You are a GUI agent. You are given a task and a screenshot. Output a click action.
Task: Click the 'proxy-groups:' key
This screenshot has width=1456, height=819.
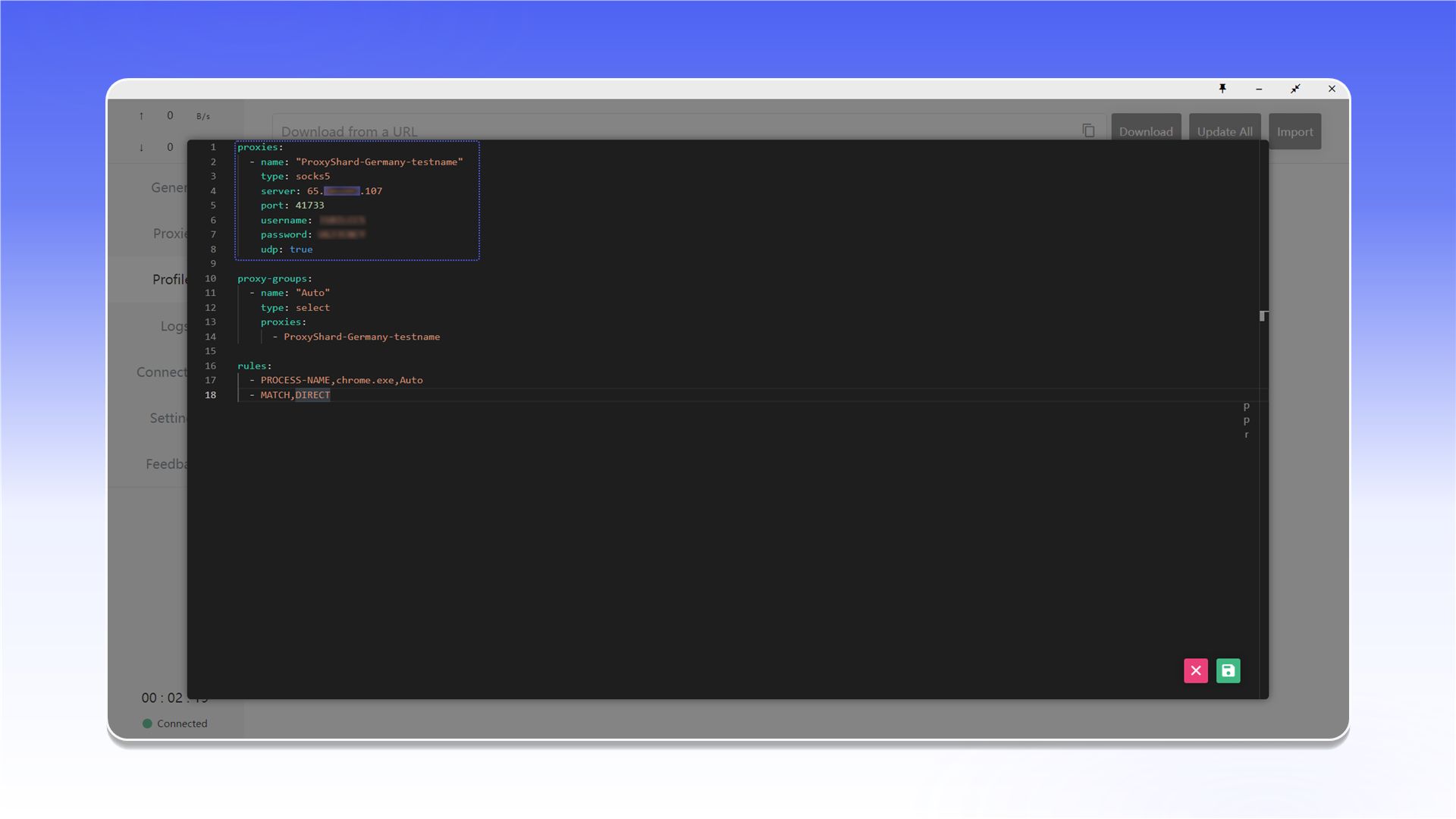(275, 278)
